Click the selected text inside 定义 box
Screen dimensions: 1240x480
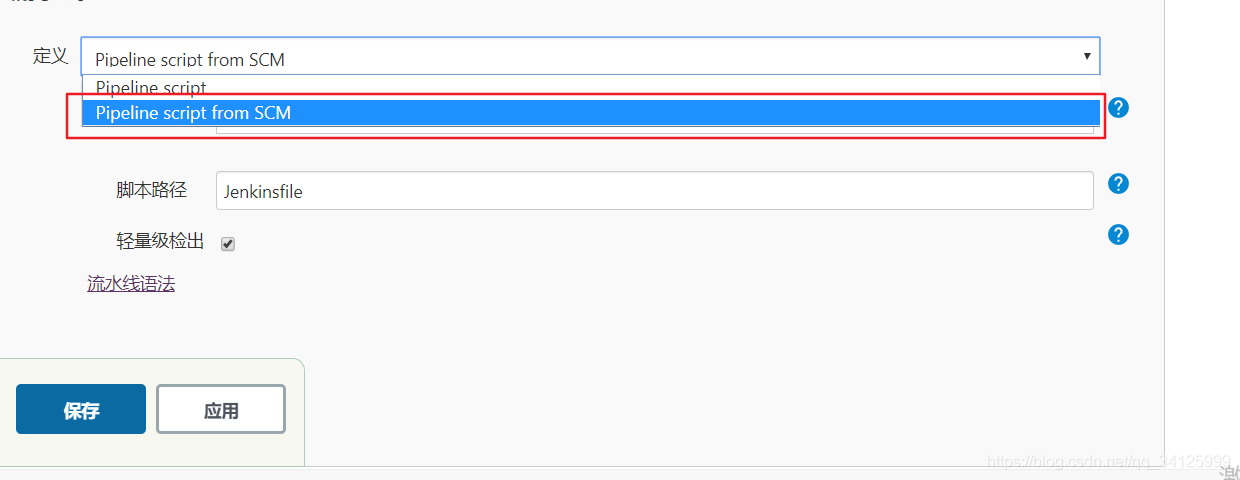point(190,59)
